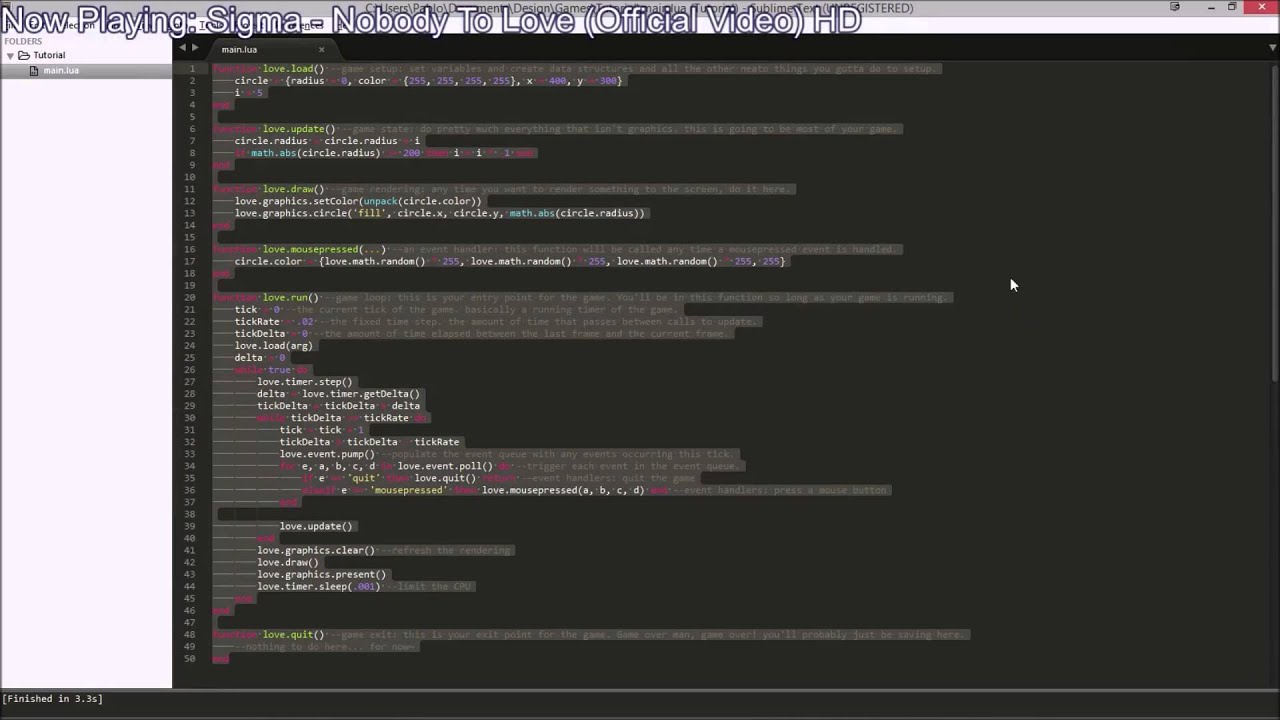This screenshot has width=1280, height=720.
Task: Click line number 50 in the gutter
Action: (x=190, y=658)
